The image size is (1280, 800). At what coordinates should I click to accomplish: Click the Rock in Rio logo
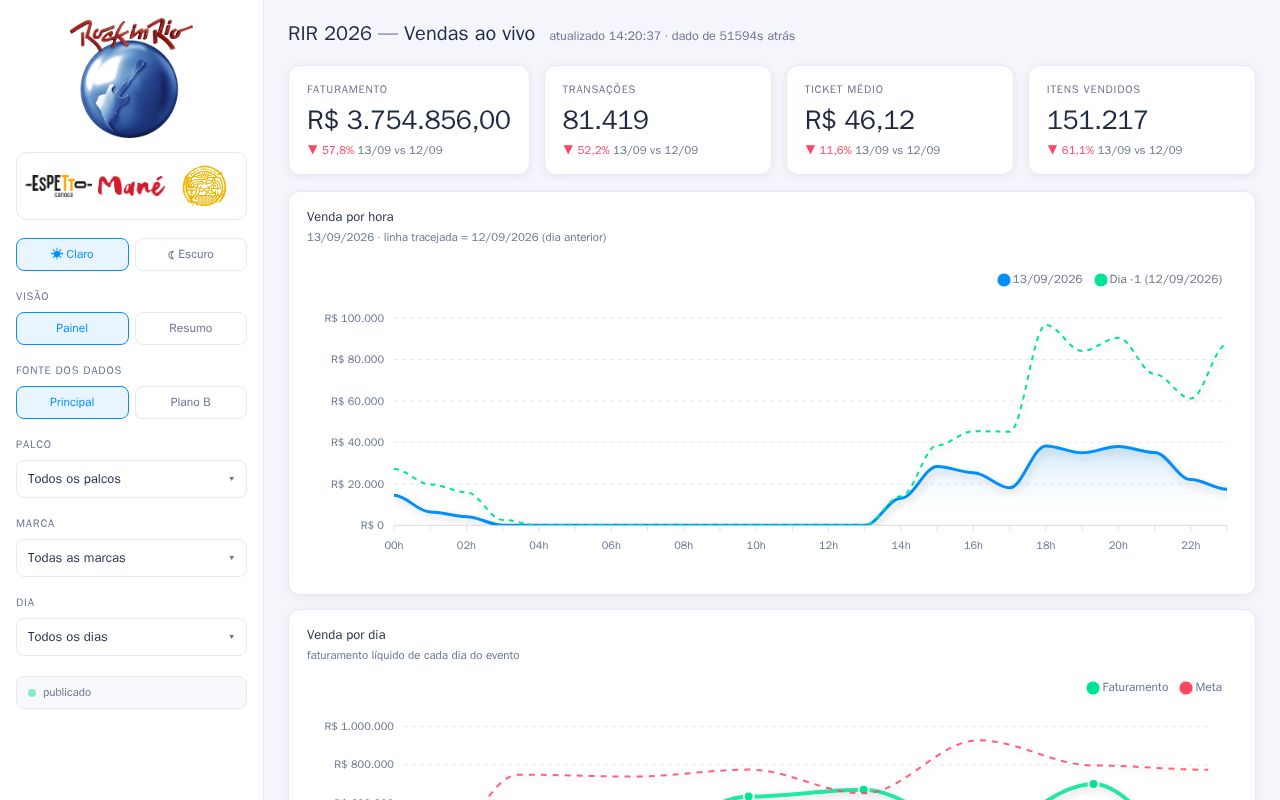tap(131, 78)
